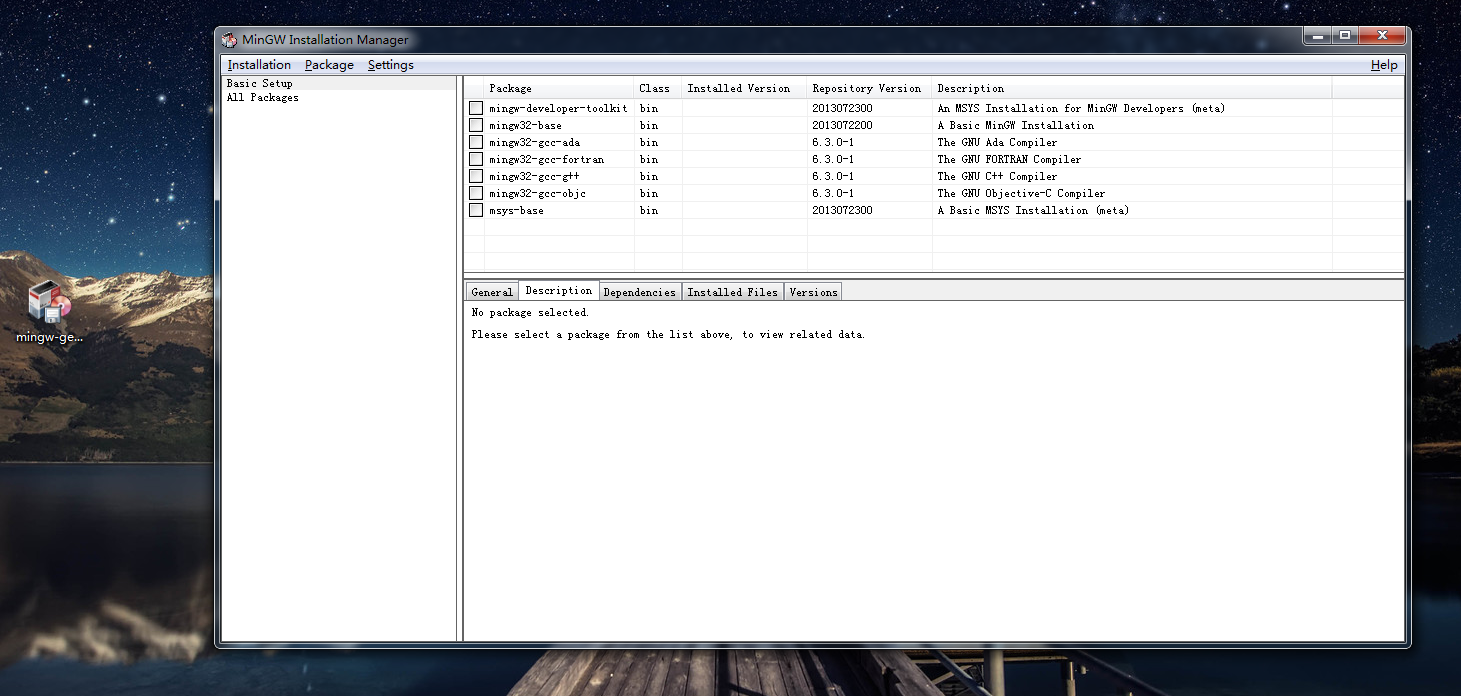Switch to the General tab
Screen dimensions: 1461x696
[x=492, y=292]
